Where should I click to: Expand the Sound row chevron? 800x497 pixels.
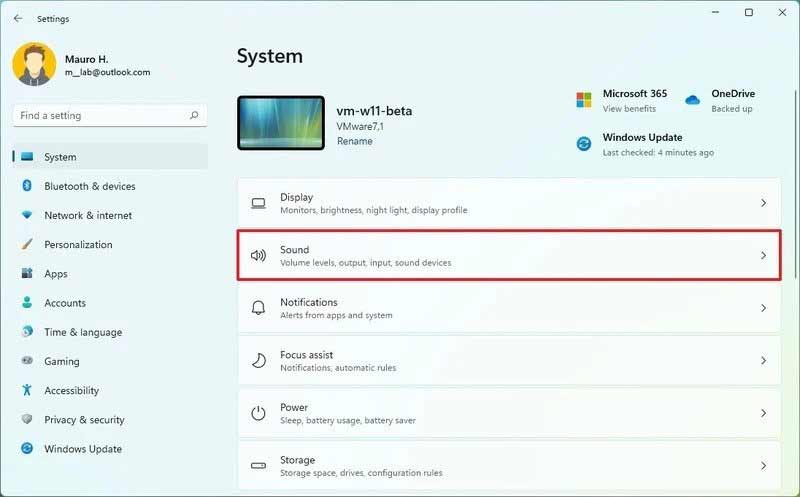click(x=763, y=255)
